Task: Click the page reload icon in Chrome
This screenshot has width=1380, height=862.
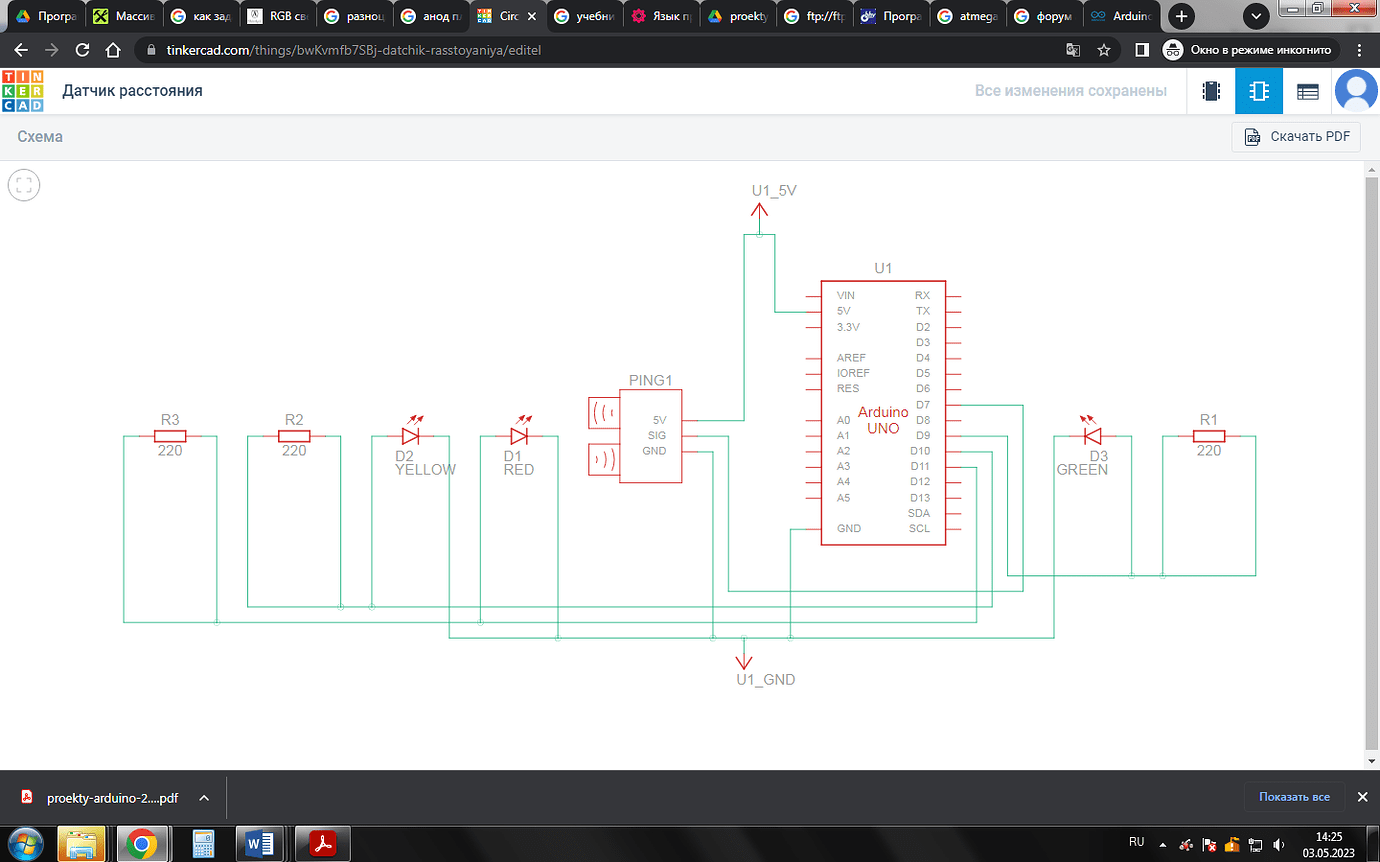Action: point(83,49)
